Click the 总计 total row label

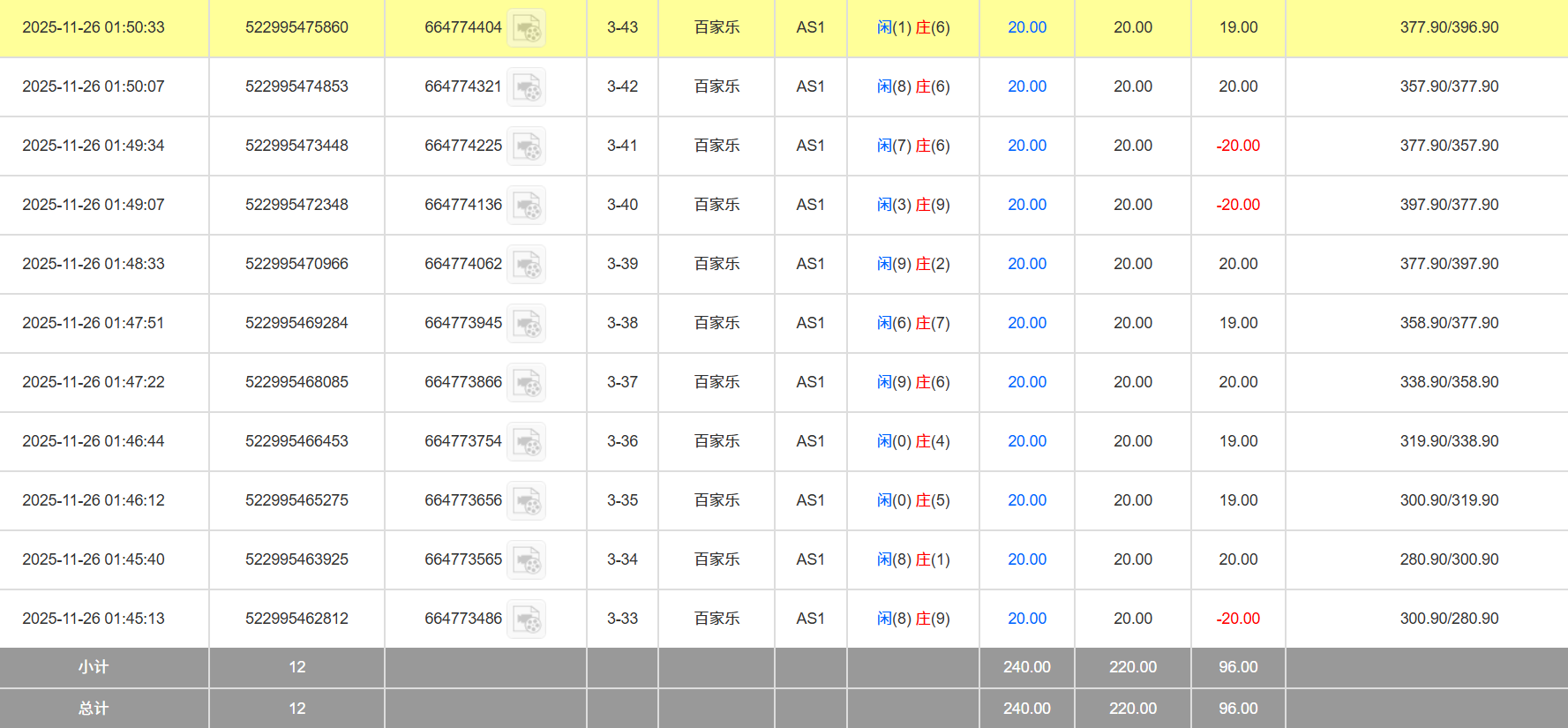pyautogui.click(x=94, y=709)
